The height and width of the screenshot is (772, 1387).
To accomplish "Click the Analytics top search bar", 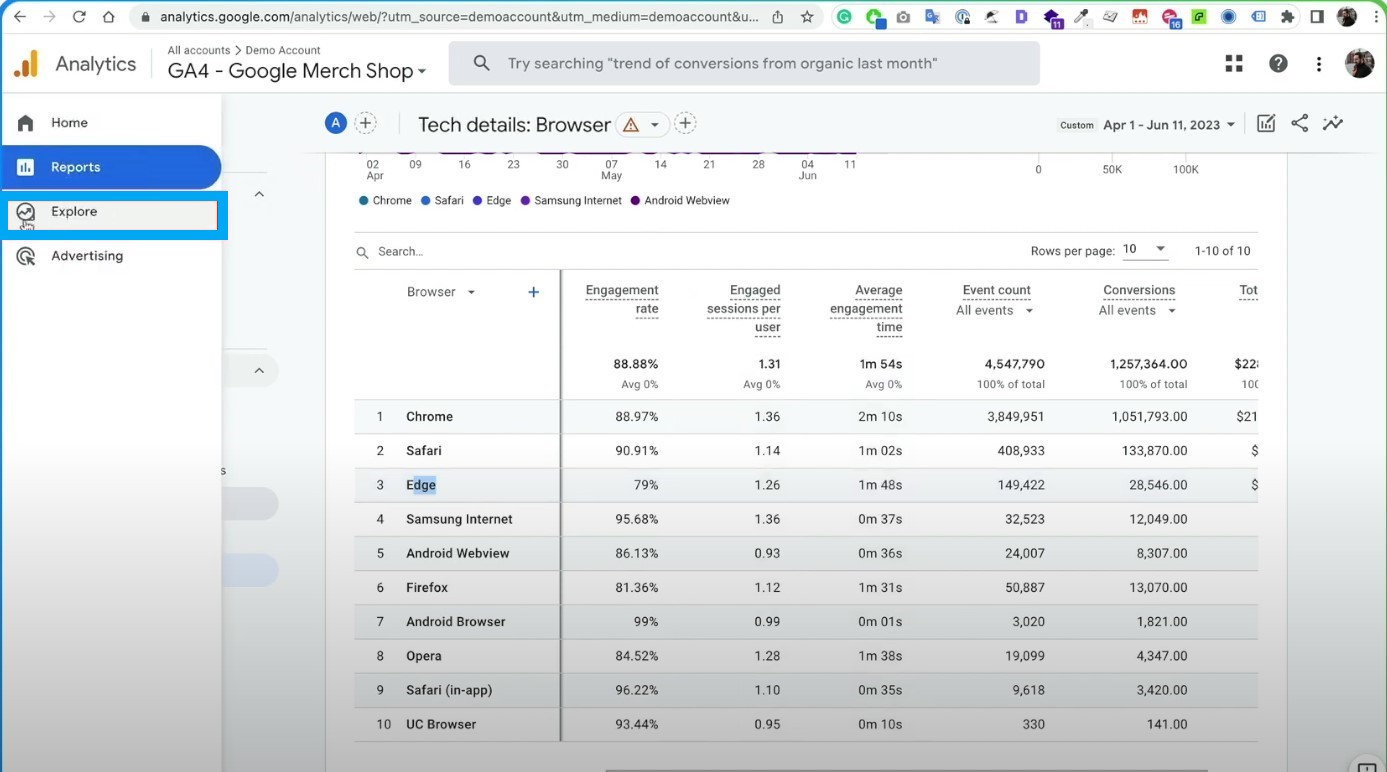I will [744, 64].
